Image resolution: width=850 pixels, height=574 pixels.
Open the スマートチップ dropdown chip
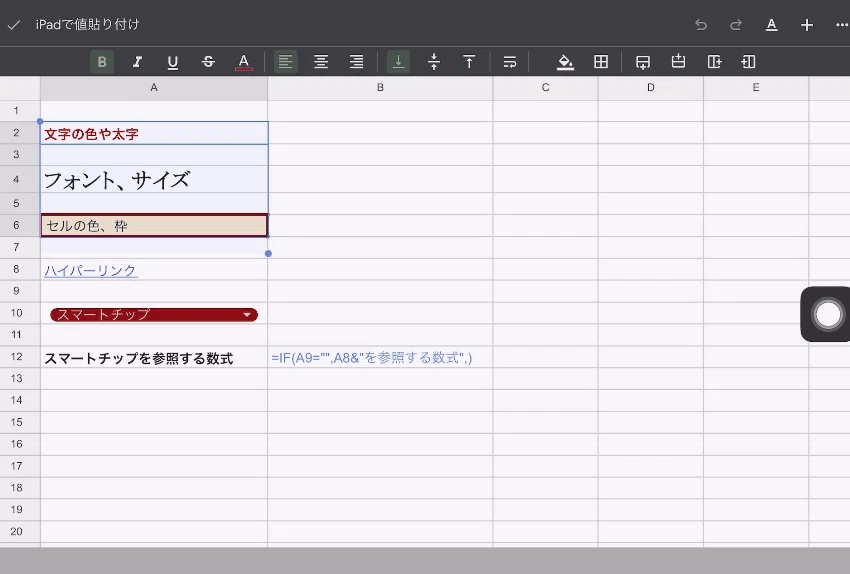click(x=154, y=314)
